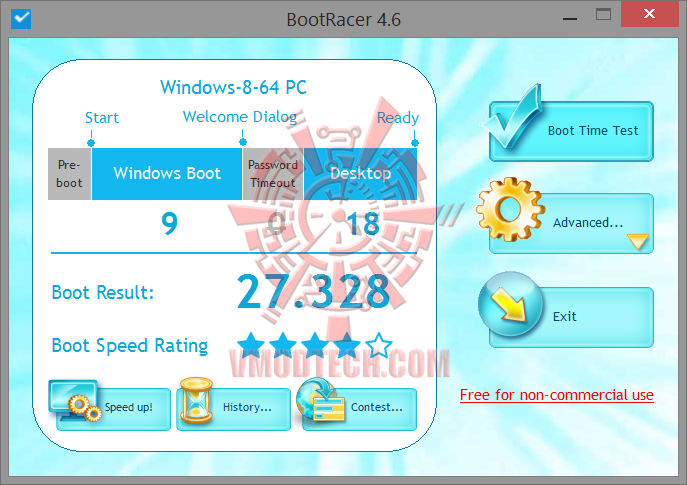Click the first filled rating star
This screenshot has width=687, height=485.
251,345
